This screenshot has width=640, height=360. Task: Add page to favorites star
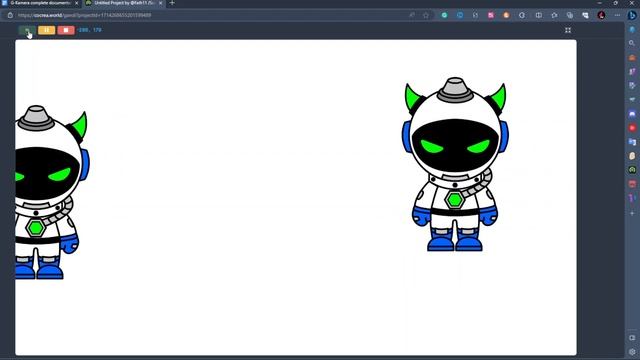pos(426,15)
